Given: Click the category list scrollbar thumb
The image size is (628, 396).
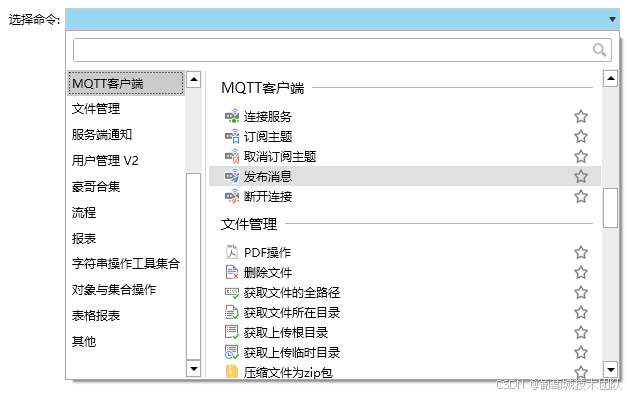Looking at the screenshot, I should click(x=194, y=267).
